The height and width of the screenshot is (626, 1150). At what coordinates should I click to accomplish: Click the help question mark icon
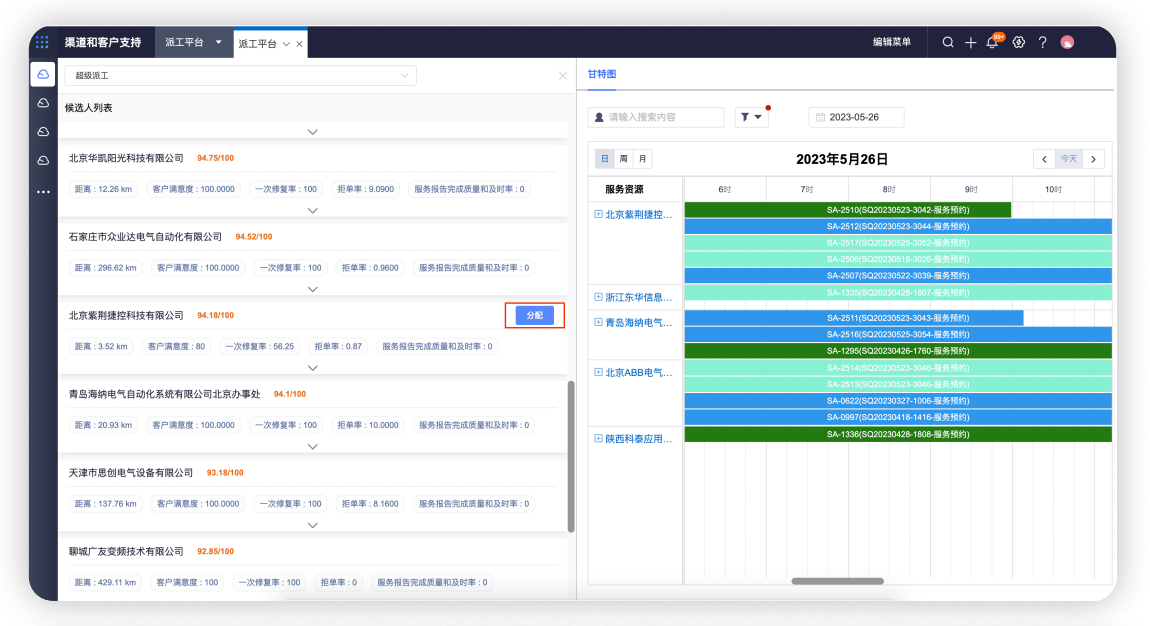tap(1042, 42)
